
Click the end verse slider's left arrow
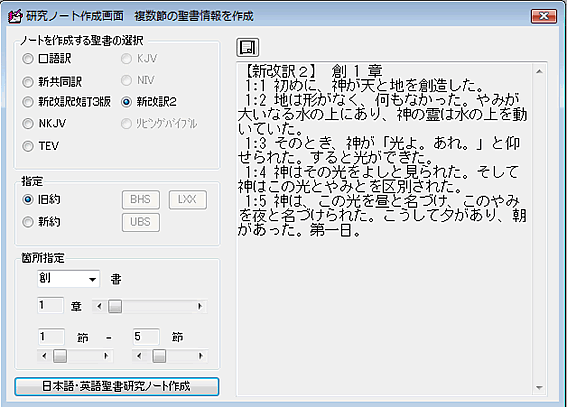(139, 356)
